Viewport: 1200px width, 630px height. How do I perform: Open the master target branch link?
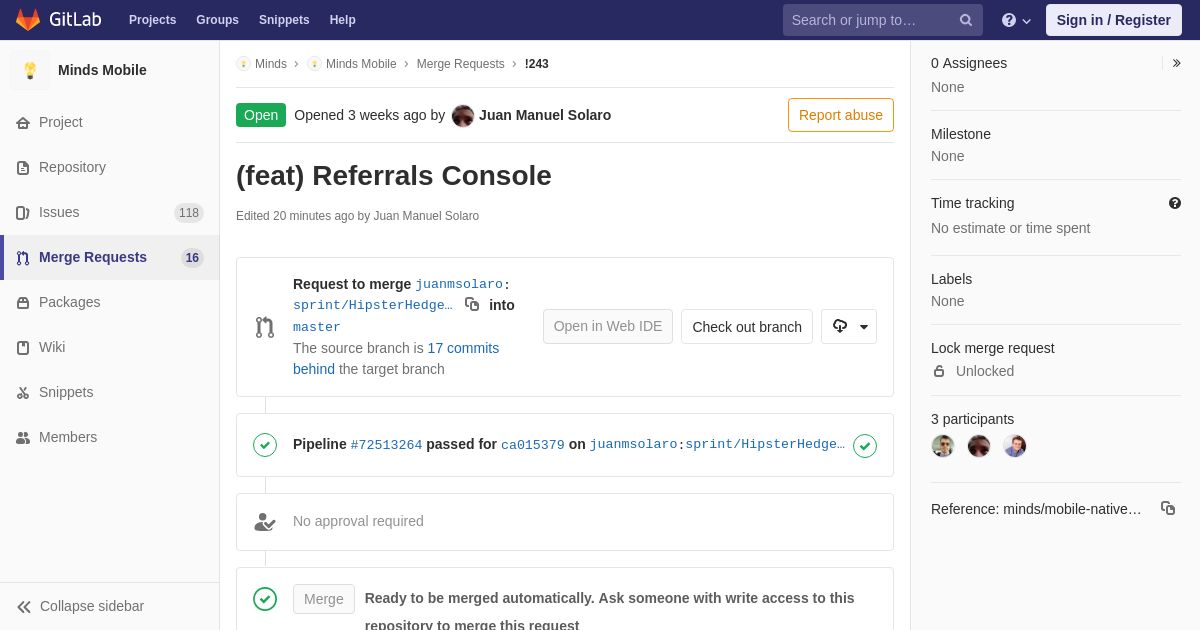tap(317, 327)
